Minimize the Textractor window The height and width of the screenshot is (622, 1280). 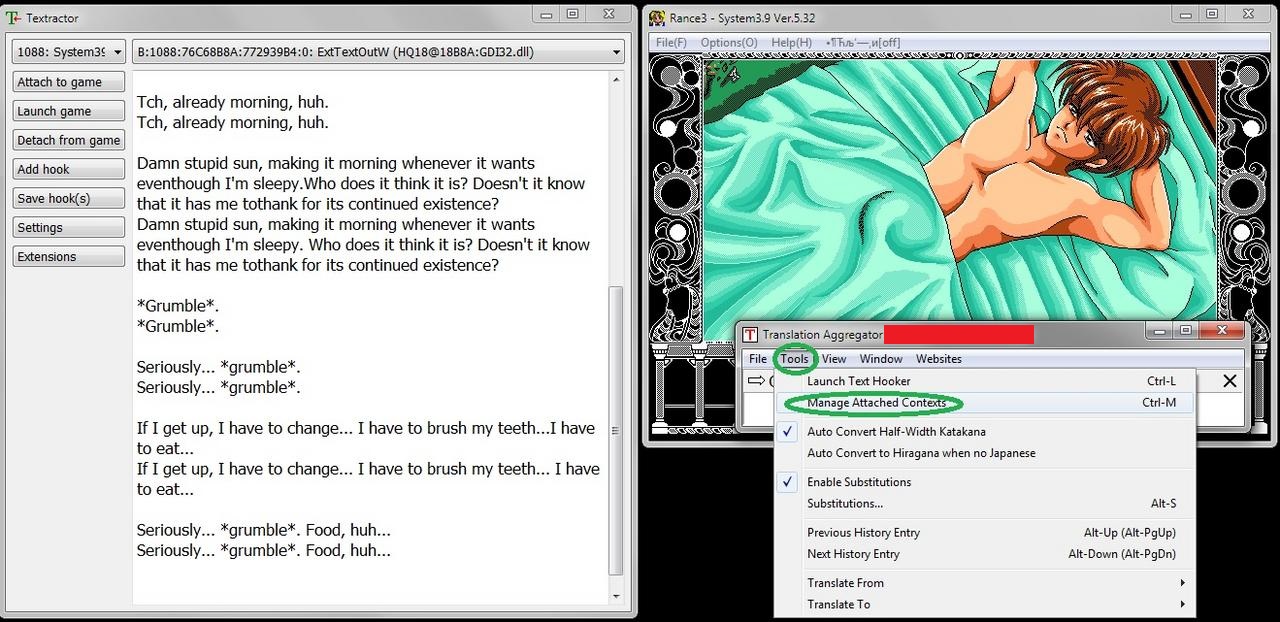[545, 14]
